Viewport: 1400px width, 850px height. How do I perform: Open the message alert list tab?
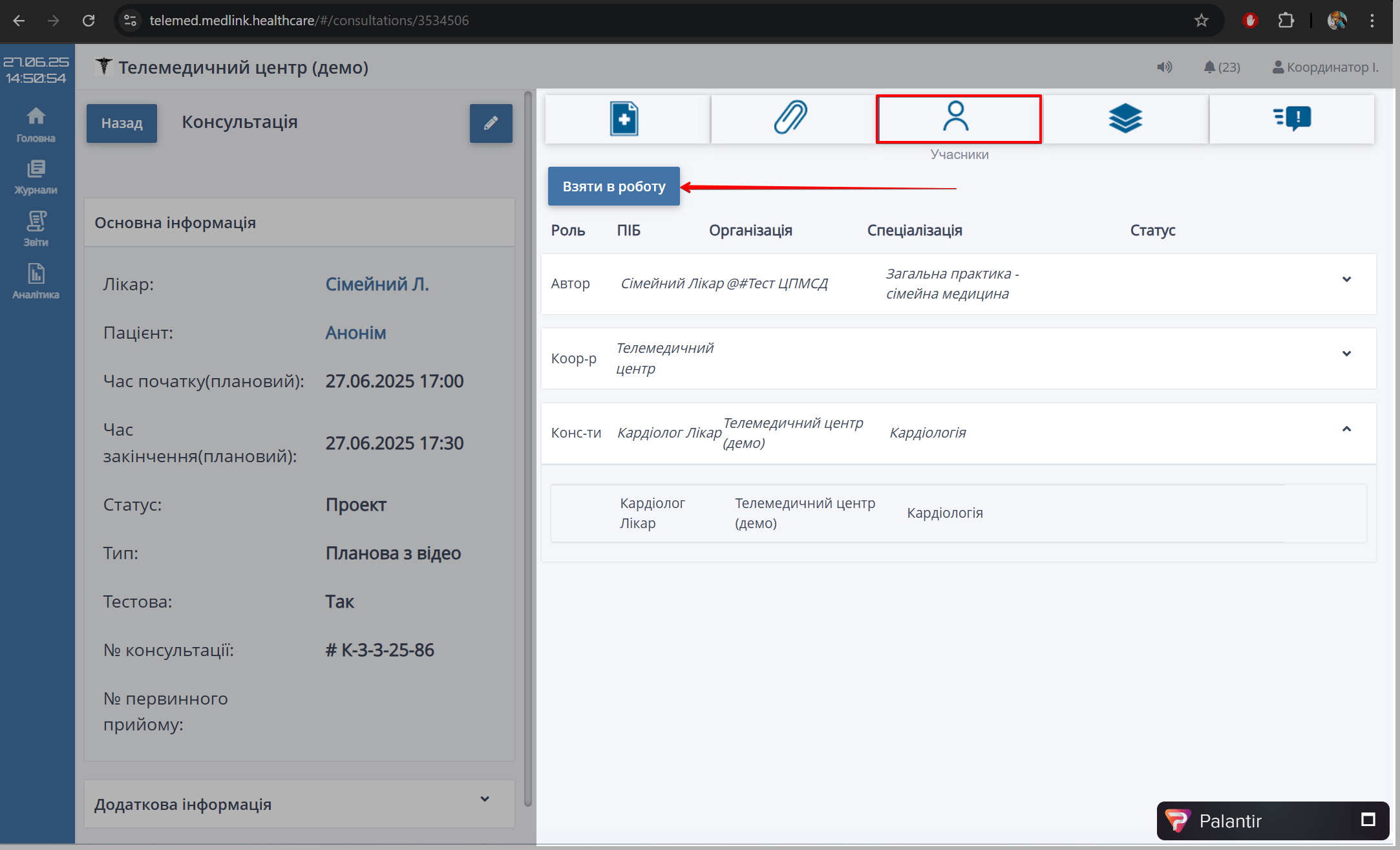1291,119
